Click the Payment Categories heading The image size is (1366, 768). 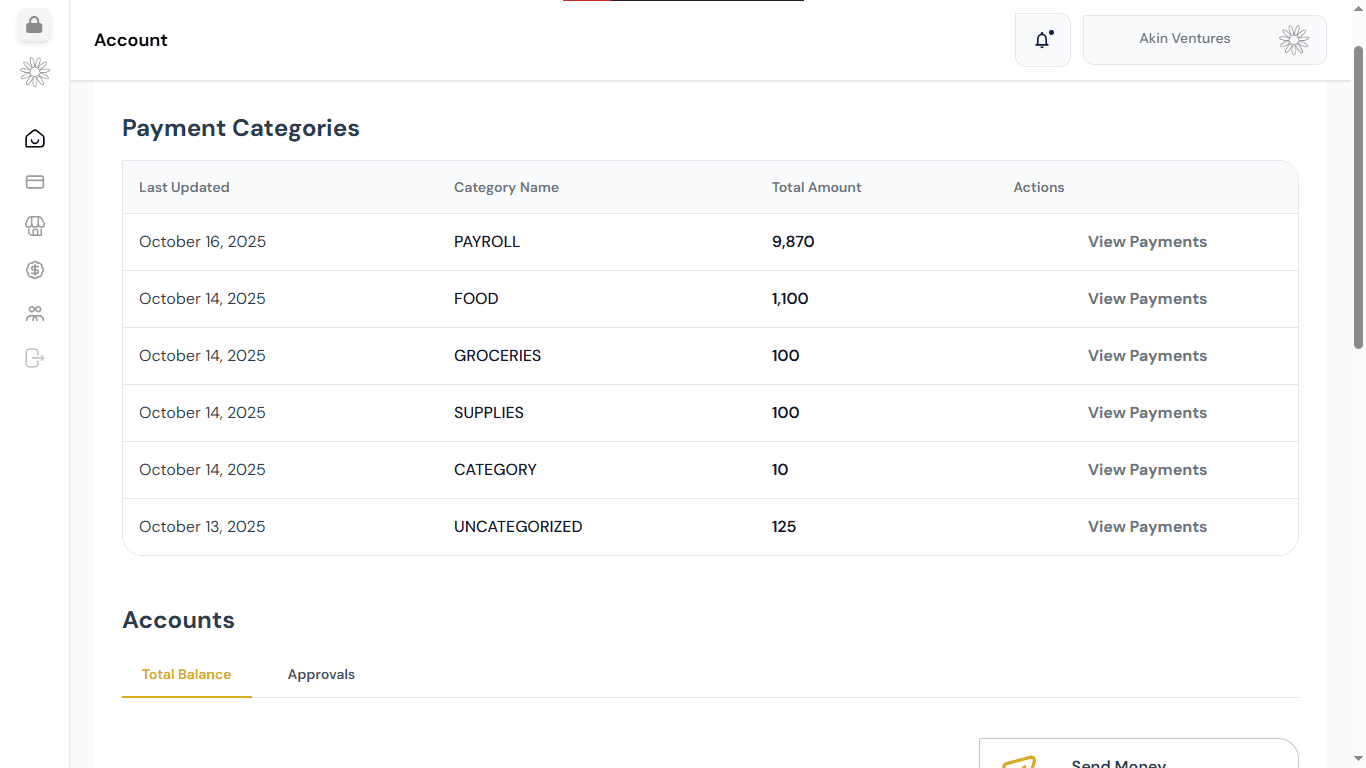click(240, 128)
